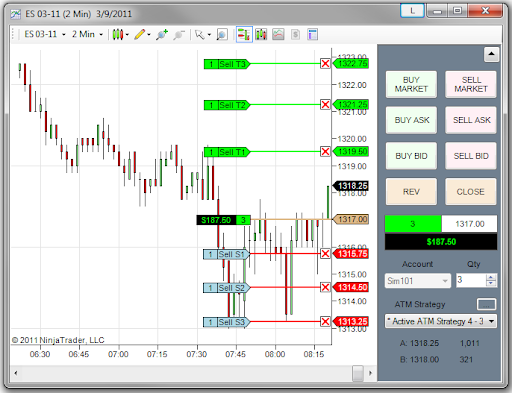512x393 pixels.
Task: Click the SELL MARKET button
Action: (471, 84)
